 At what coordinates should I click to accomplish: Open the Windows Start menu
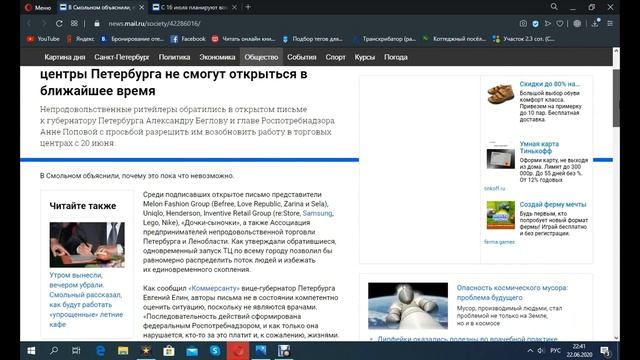(31, 351)
